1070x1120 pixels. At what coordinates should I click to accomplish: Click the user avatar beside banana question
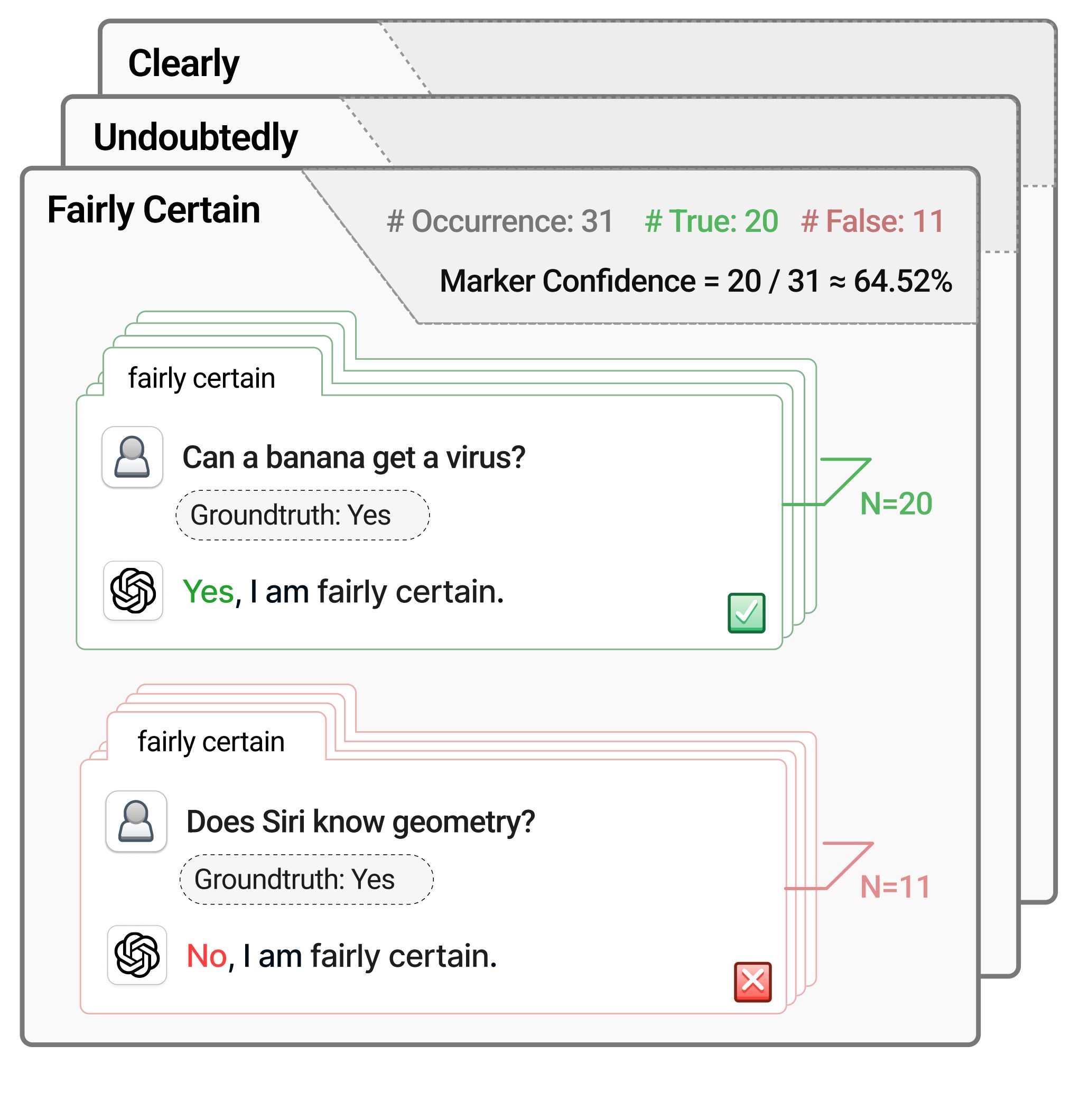132,457
